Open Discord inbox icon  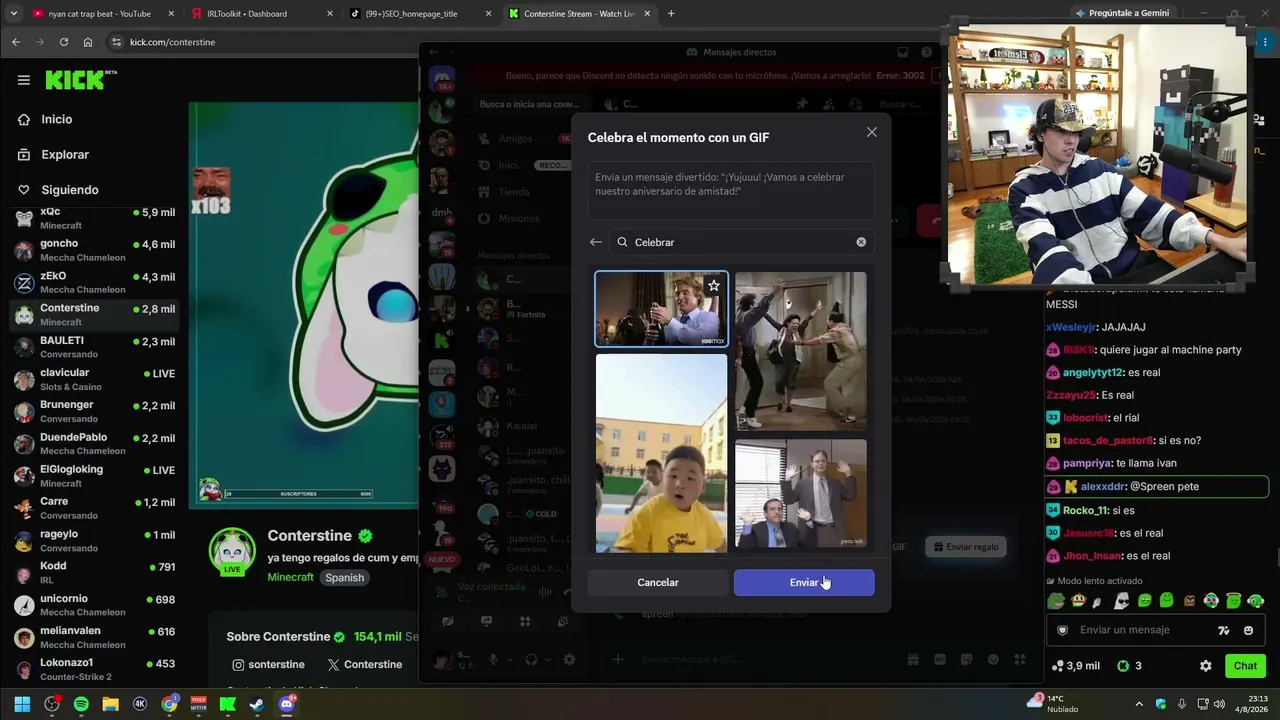pos(903,52)
